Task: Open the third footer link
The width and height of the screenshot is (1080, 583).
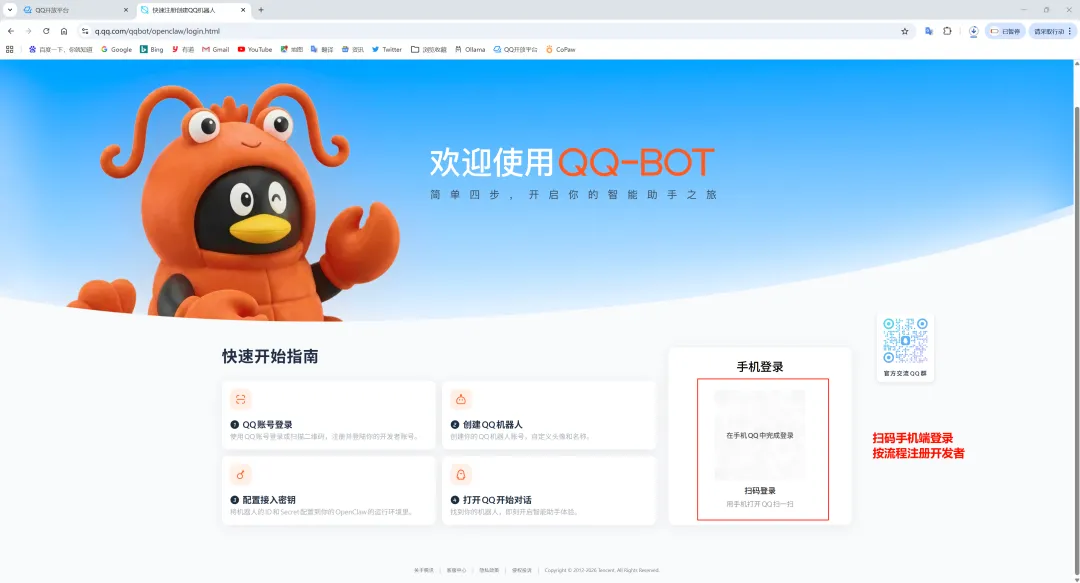Action: coord(489,570)
